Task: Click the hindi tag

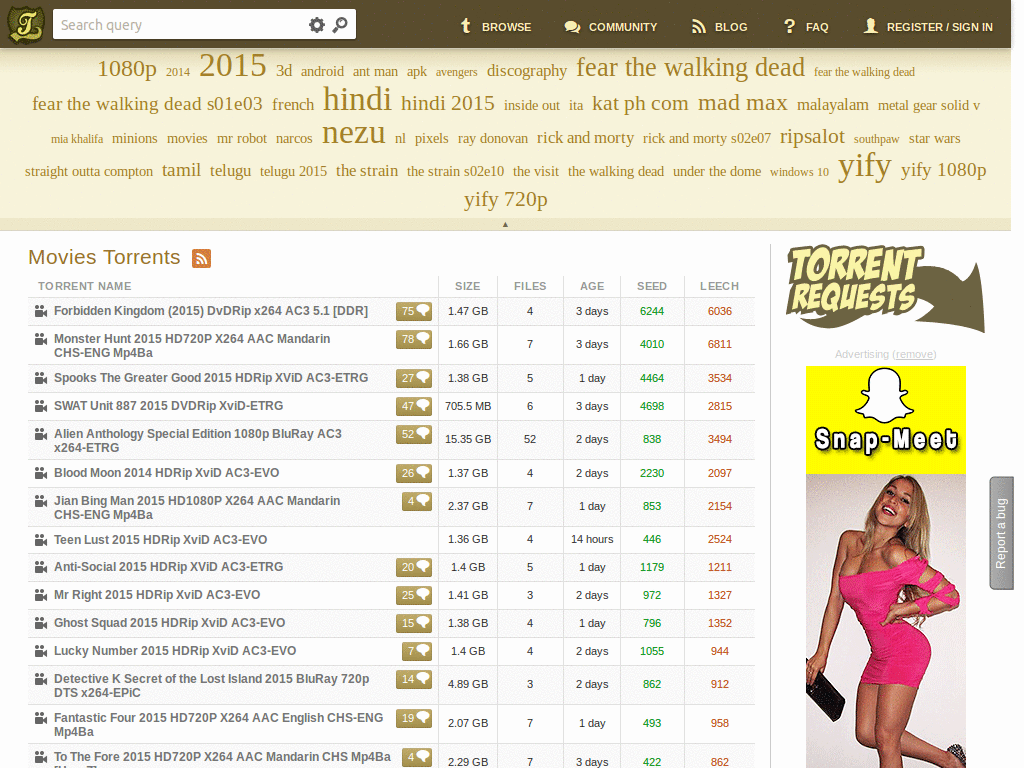Action: (357, 100)
